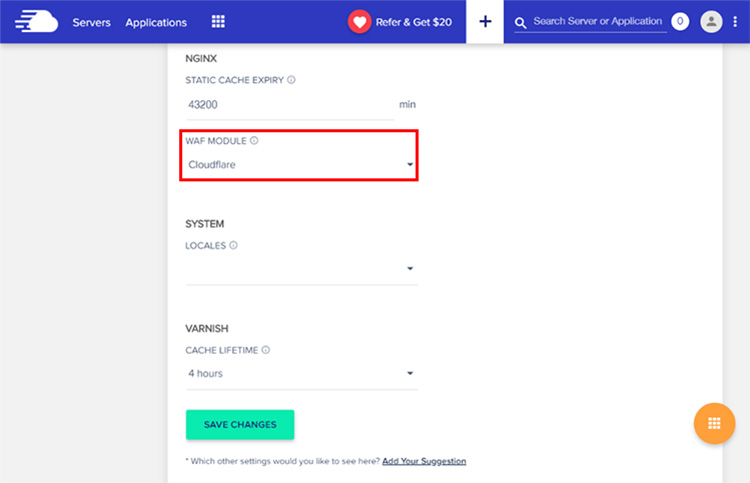Show info for Static Cache Expiry
Image resolution: width=750 pixels, height=483 pixels.
[291, 80]
